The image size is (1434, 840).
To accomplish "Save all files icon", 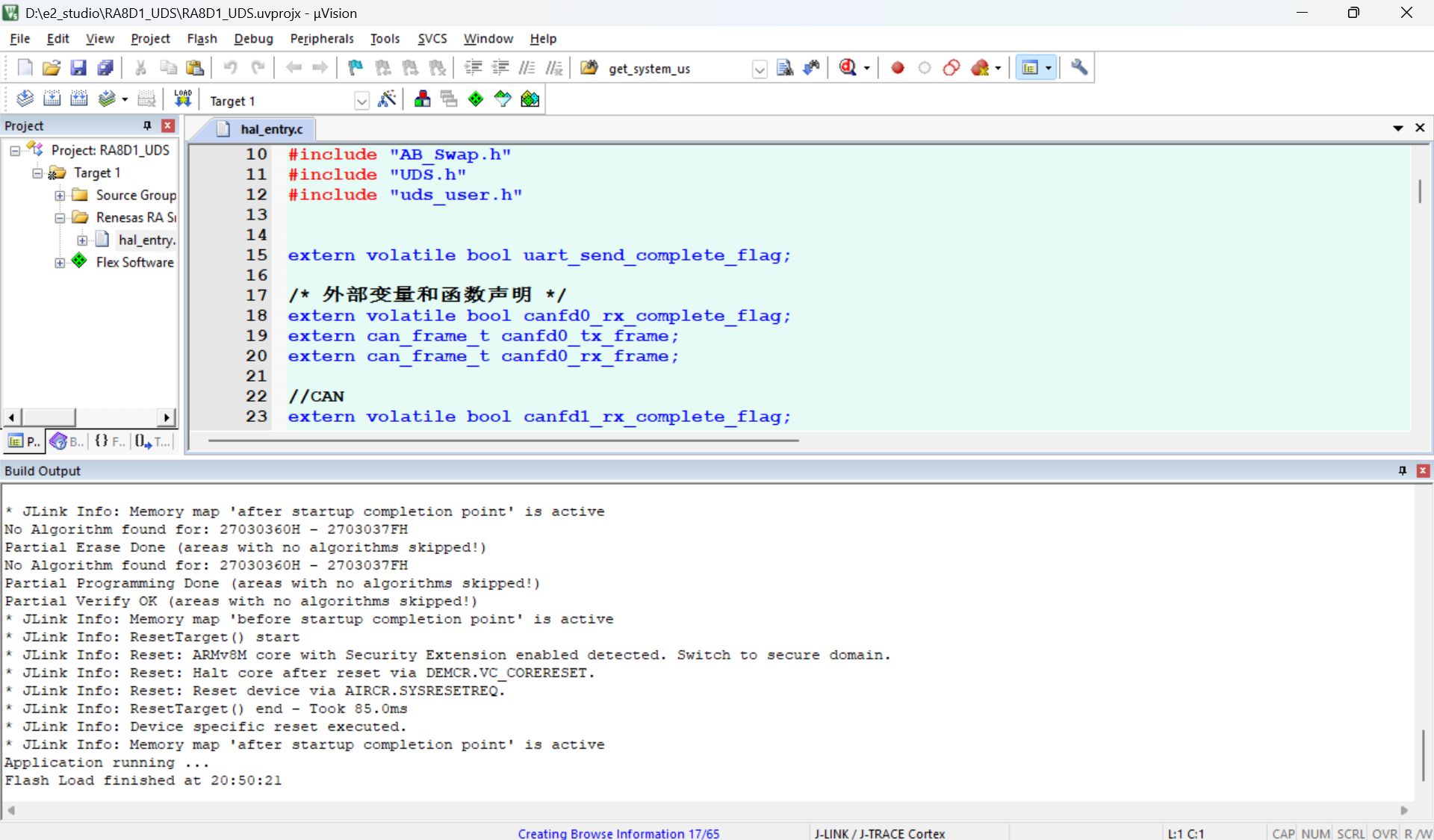I will [x=105, y=68].
